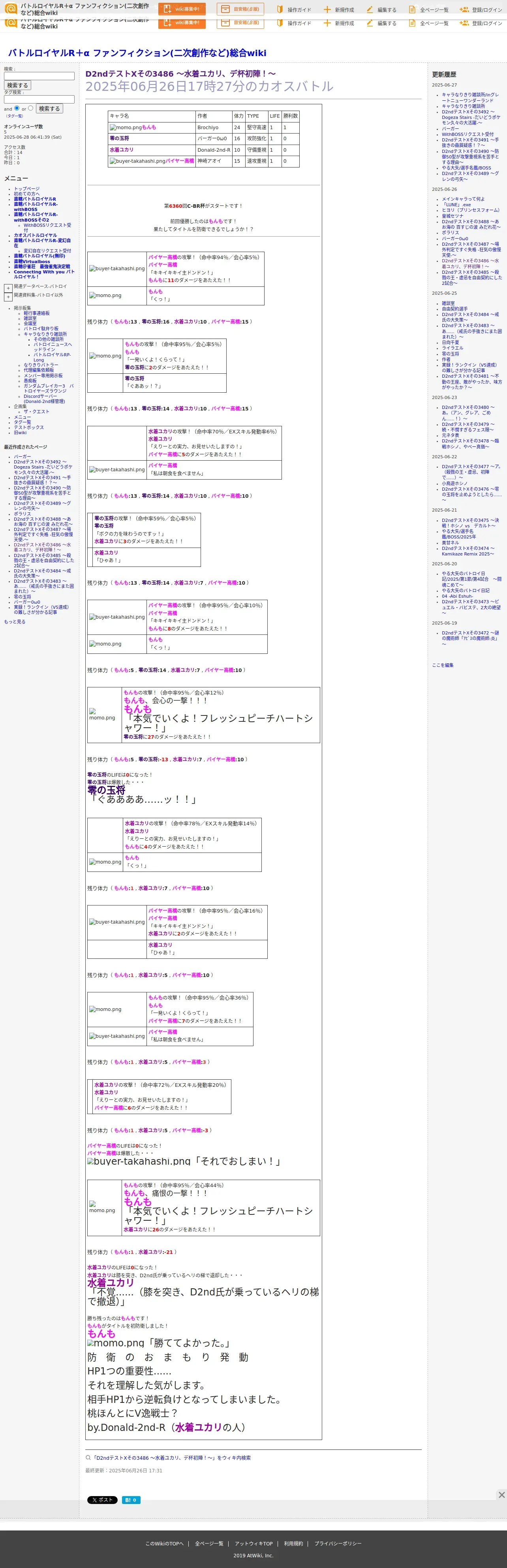
Task: Open 自由契約選手 in the 更新履歴 list
Action: (454, 309)
